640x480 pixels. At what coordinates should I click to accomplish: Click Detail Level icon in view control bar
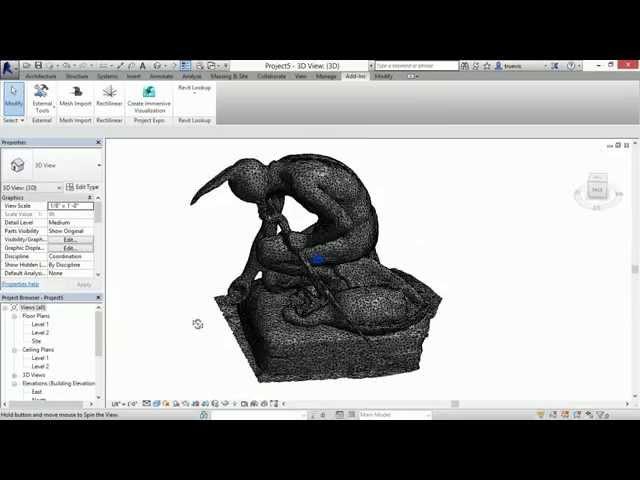coord(147,404)
